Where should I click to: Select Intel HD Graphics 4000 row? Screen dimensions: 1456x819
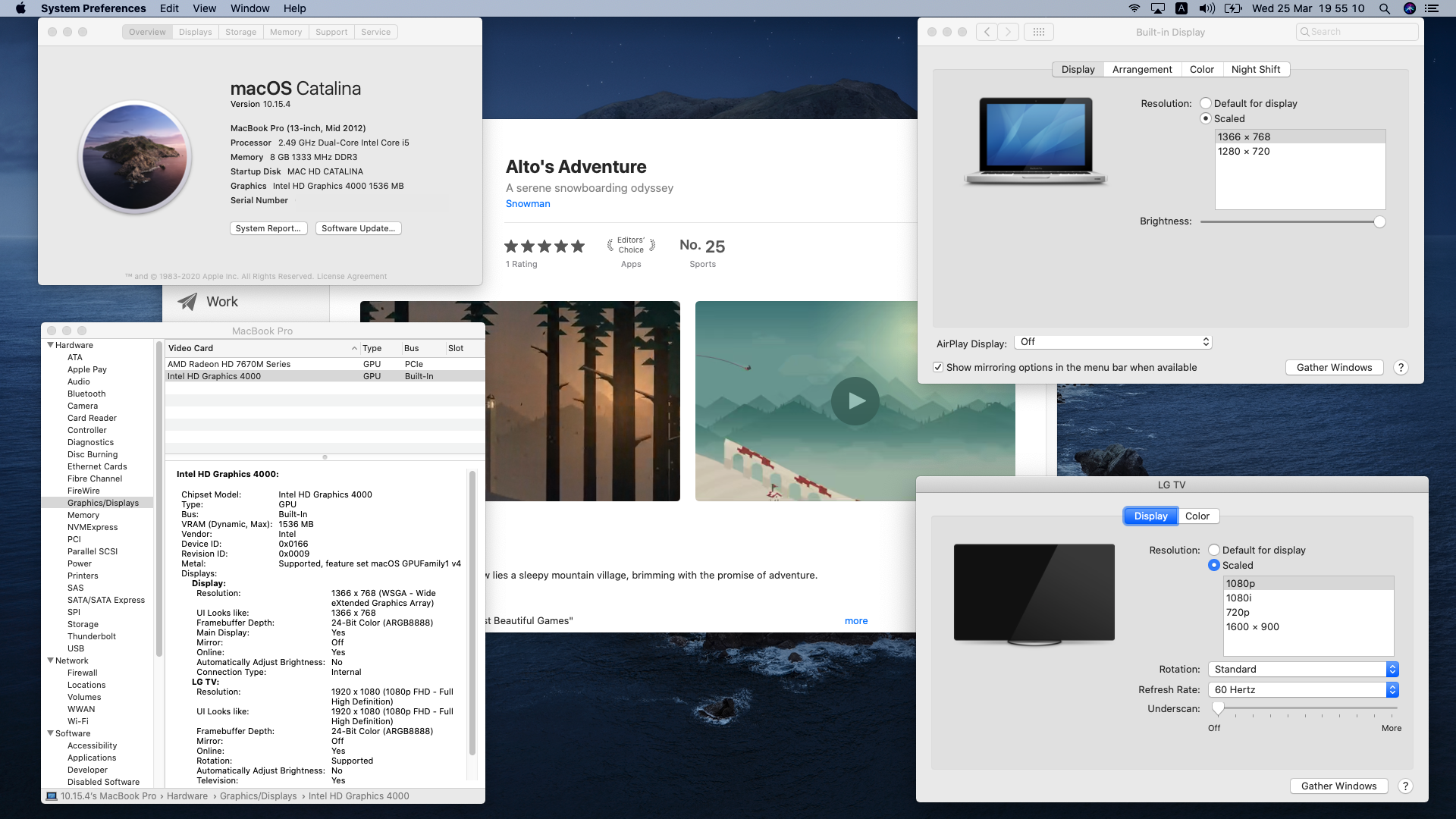pyautogui.click(x=325, y=376)
